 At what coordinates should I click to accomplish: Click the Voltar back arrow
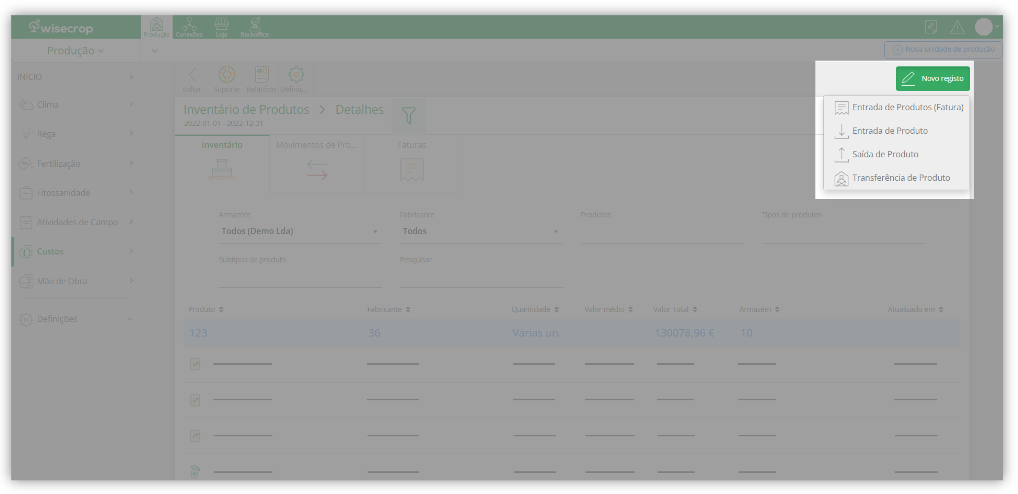click(x=192, y=80)
